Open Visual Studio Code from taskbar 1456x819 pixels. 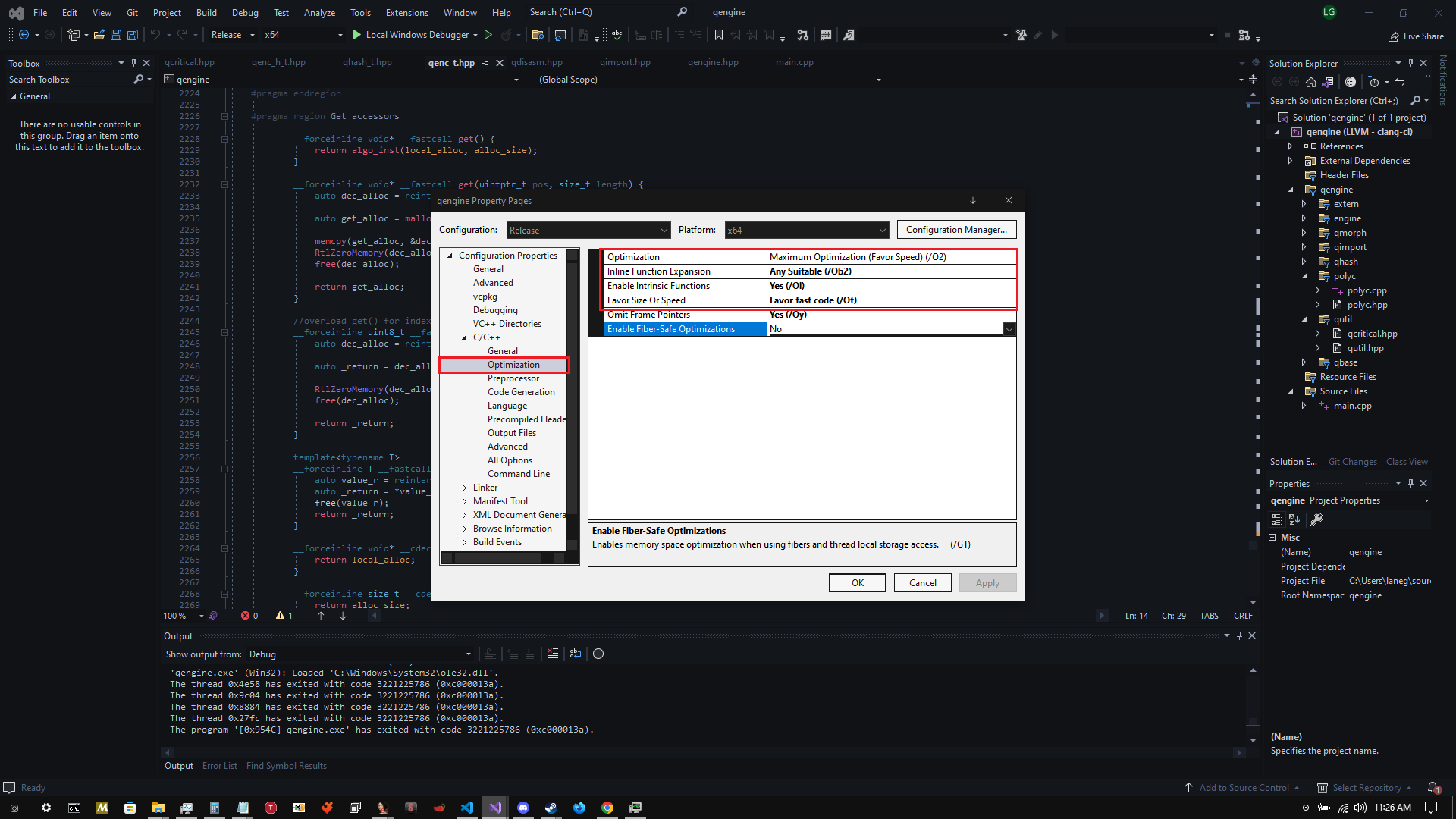pyautogui.click(x=467, y=808)
